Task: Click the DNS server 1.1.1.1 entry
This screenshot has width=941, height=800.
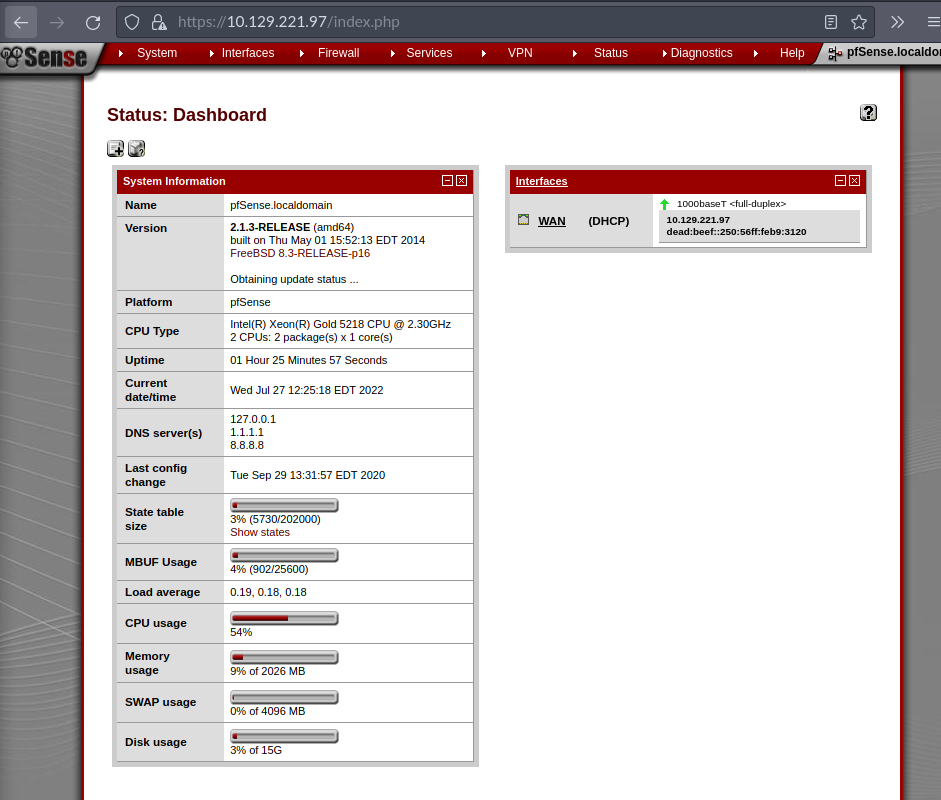Action: pos(247,432)
